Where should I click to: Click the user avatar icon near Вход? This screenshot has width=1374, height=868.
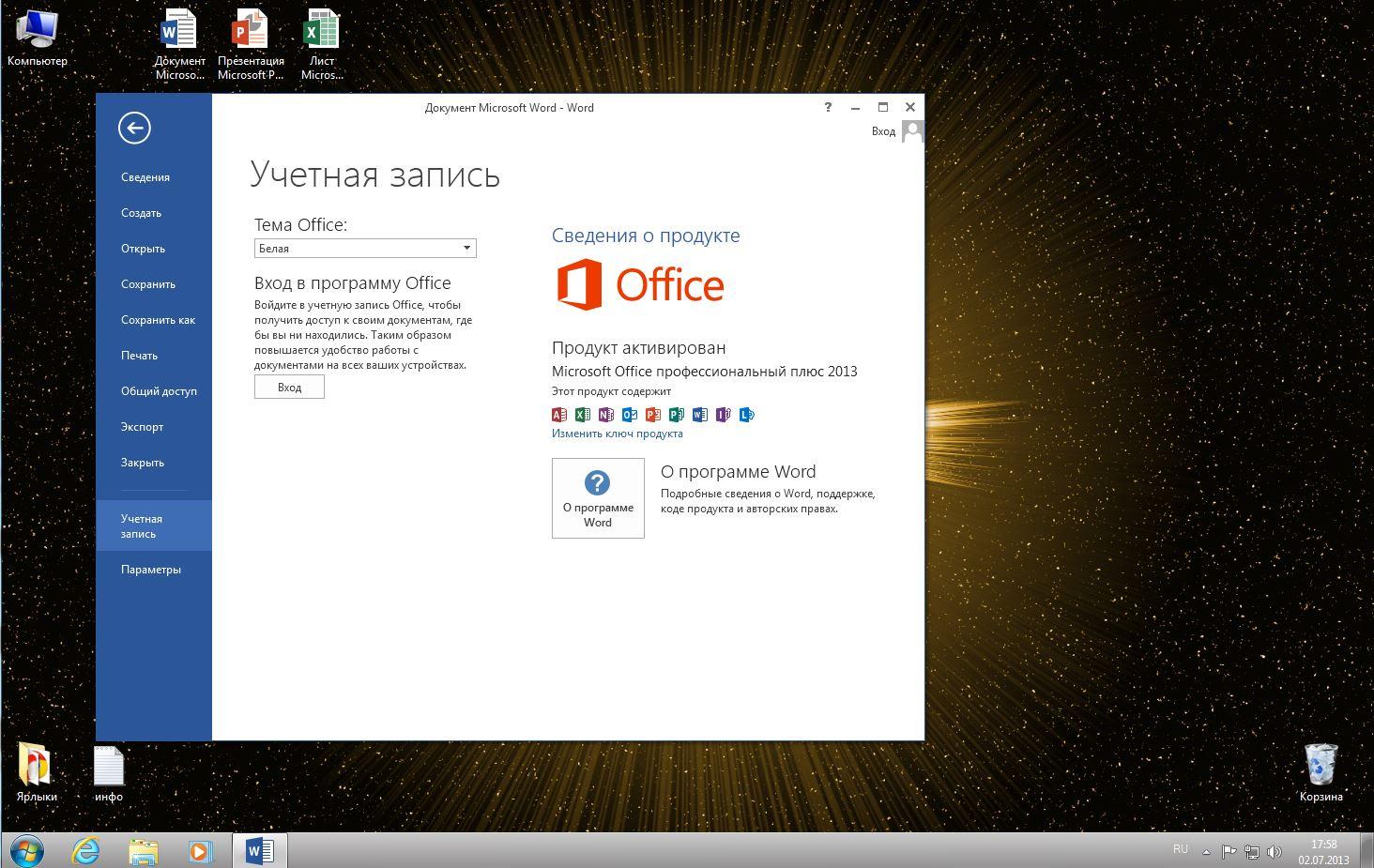tap(911, 131)
